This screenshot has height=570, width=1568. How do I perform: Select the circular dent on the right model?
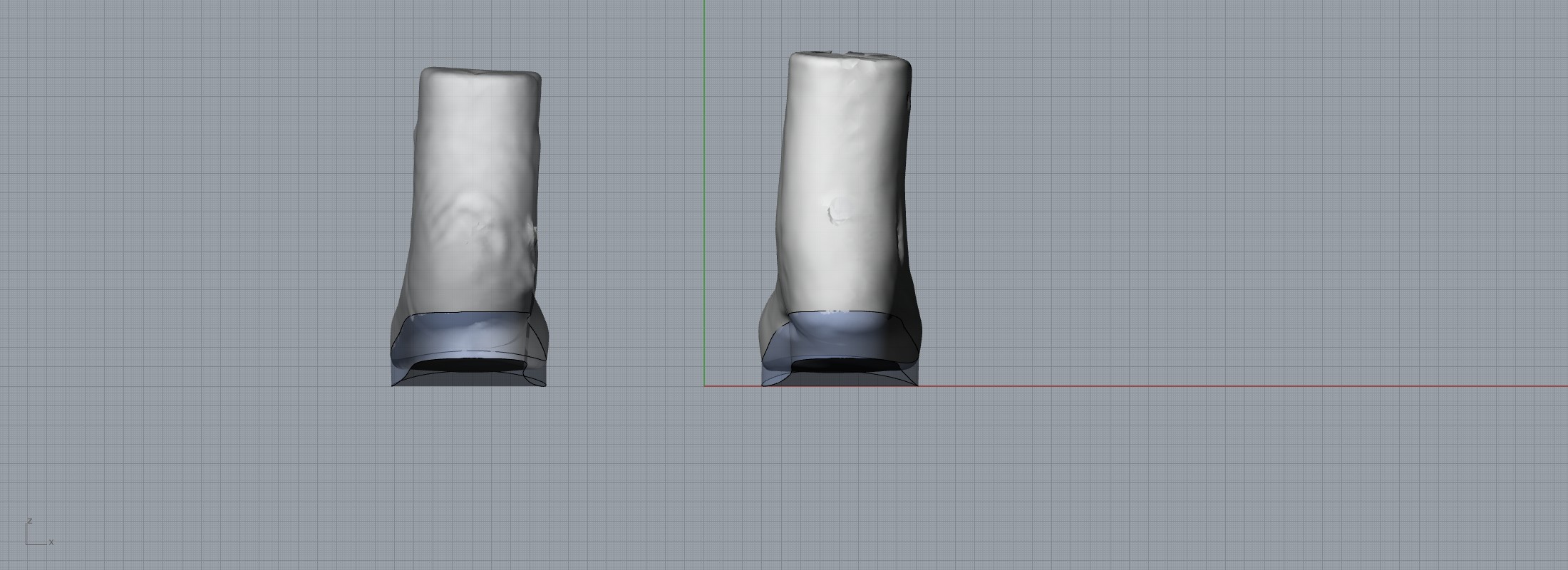coord(840,209)
